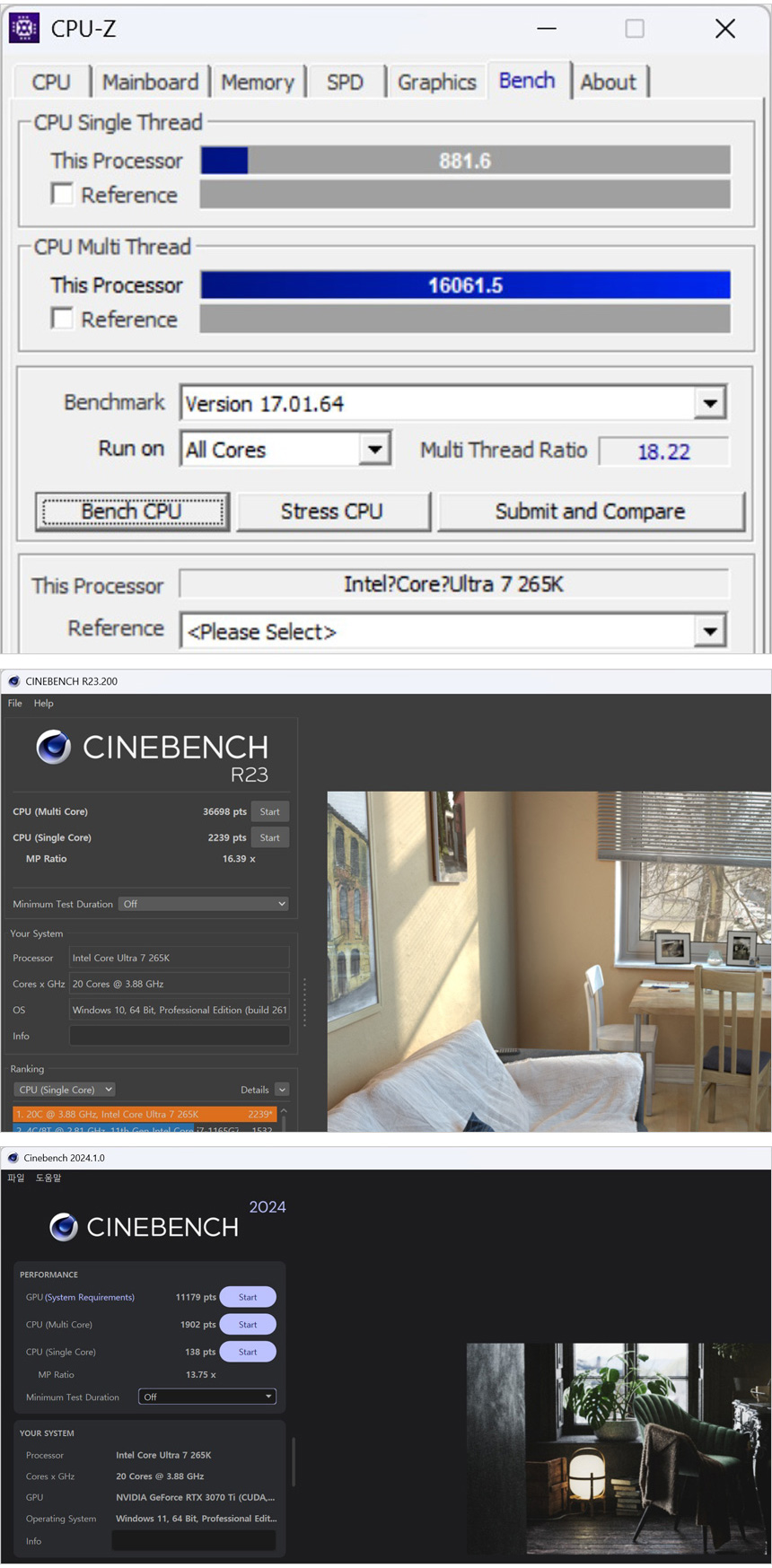Image resolution: width=772 pixels, height=1568 pixels.
Task: Minimize the CPU-Z window
Action: [x=547, y=29]
